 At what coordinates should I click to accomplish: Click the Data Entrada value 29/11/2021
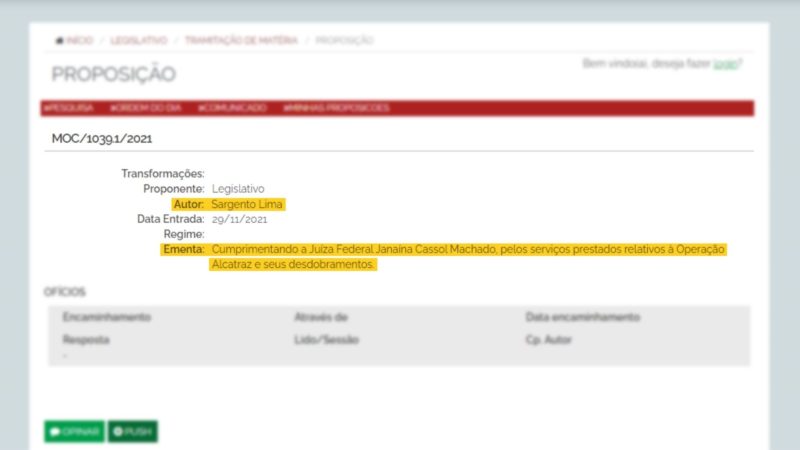click(x=240, y=219)
